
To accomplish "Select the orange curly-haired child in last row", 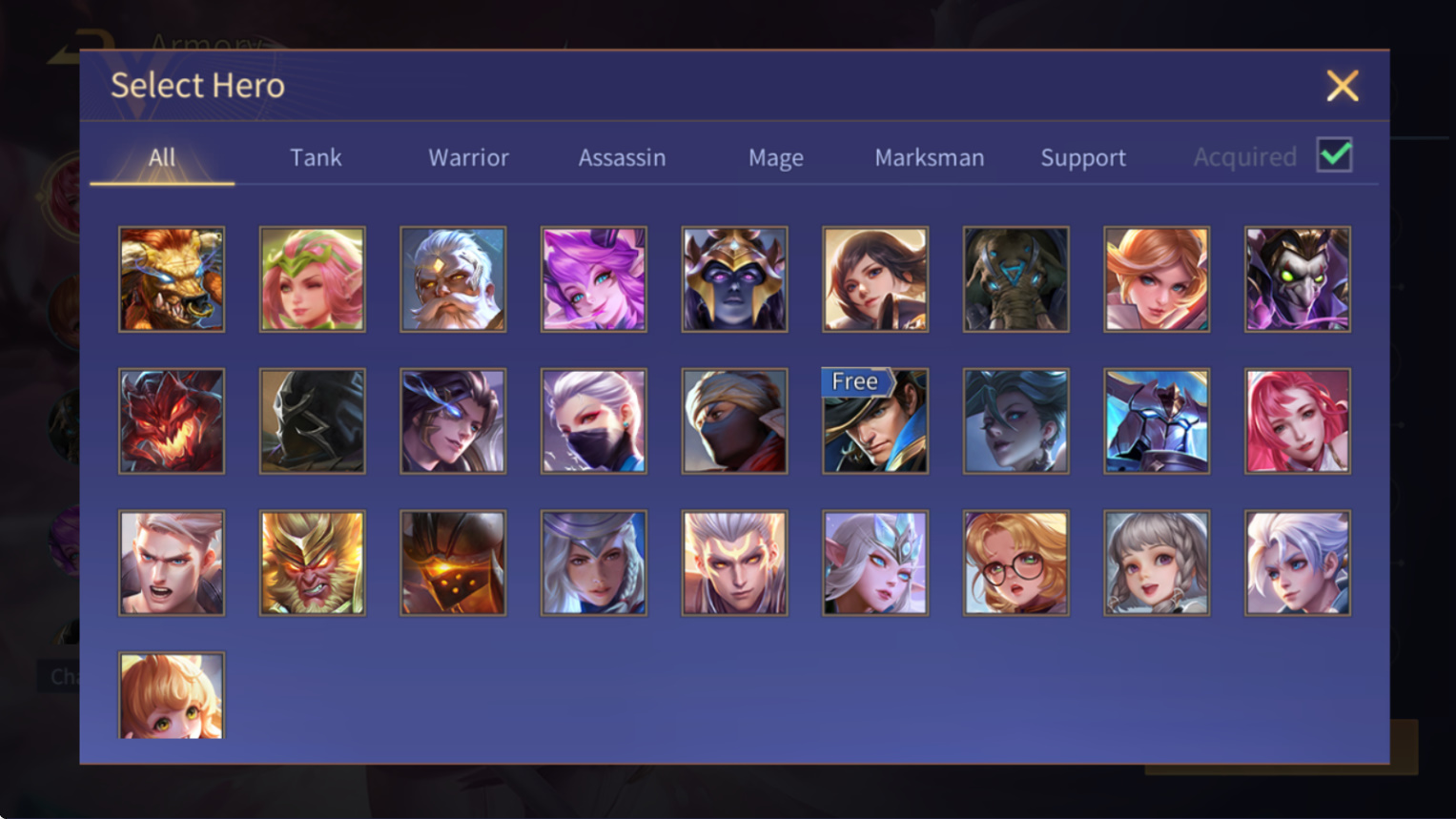I will [x=172, y=695].
